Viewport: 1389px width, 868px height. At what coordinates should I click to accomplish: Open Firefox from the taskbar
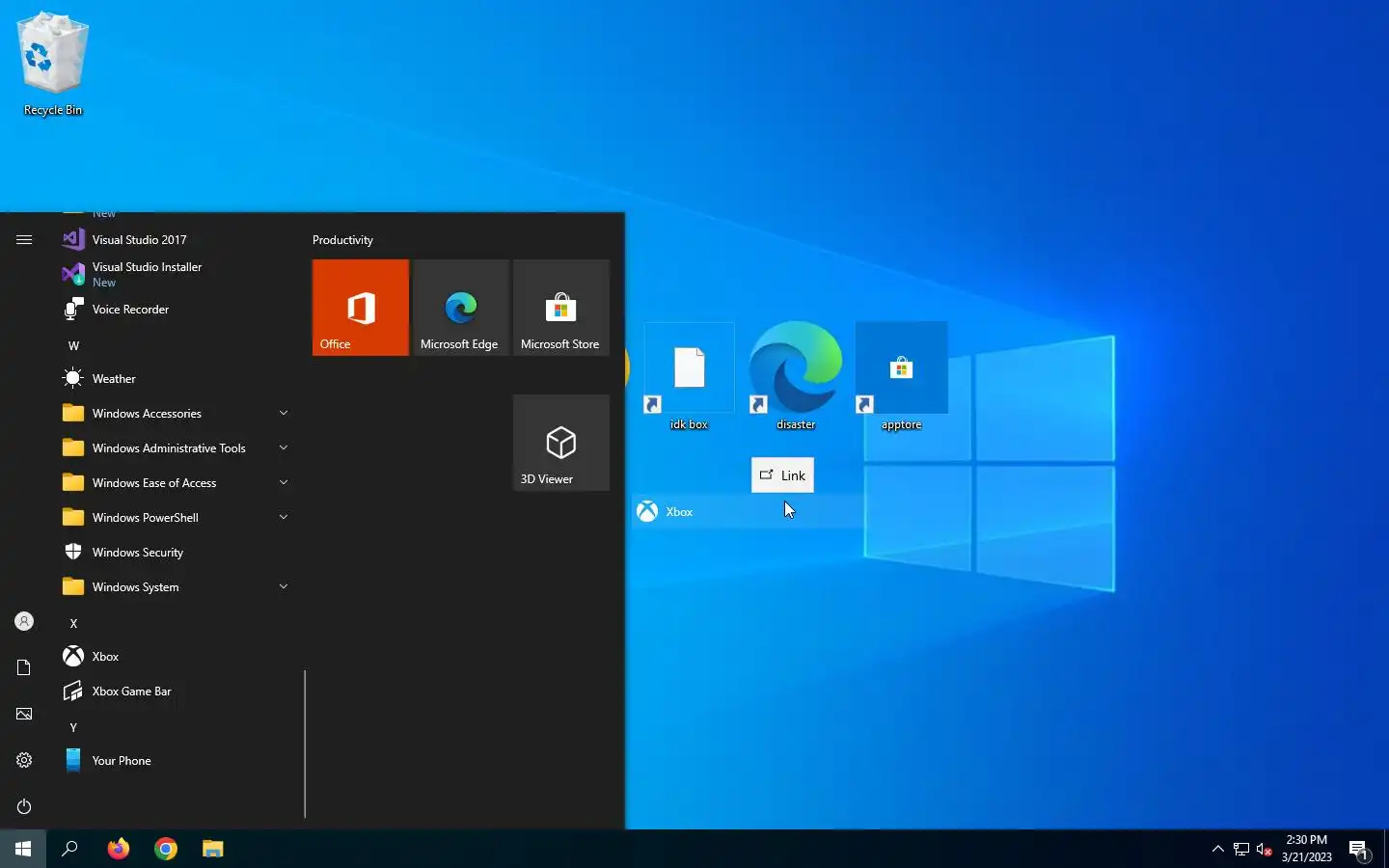click(x=119, y=849)
